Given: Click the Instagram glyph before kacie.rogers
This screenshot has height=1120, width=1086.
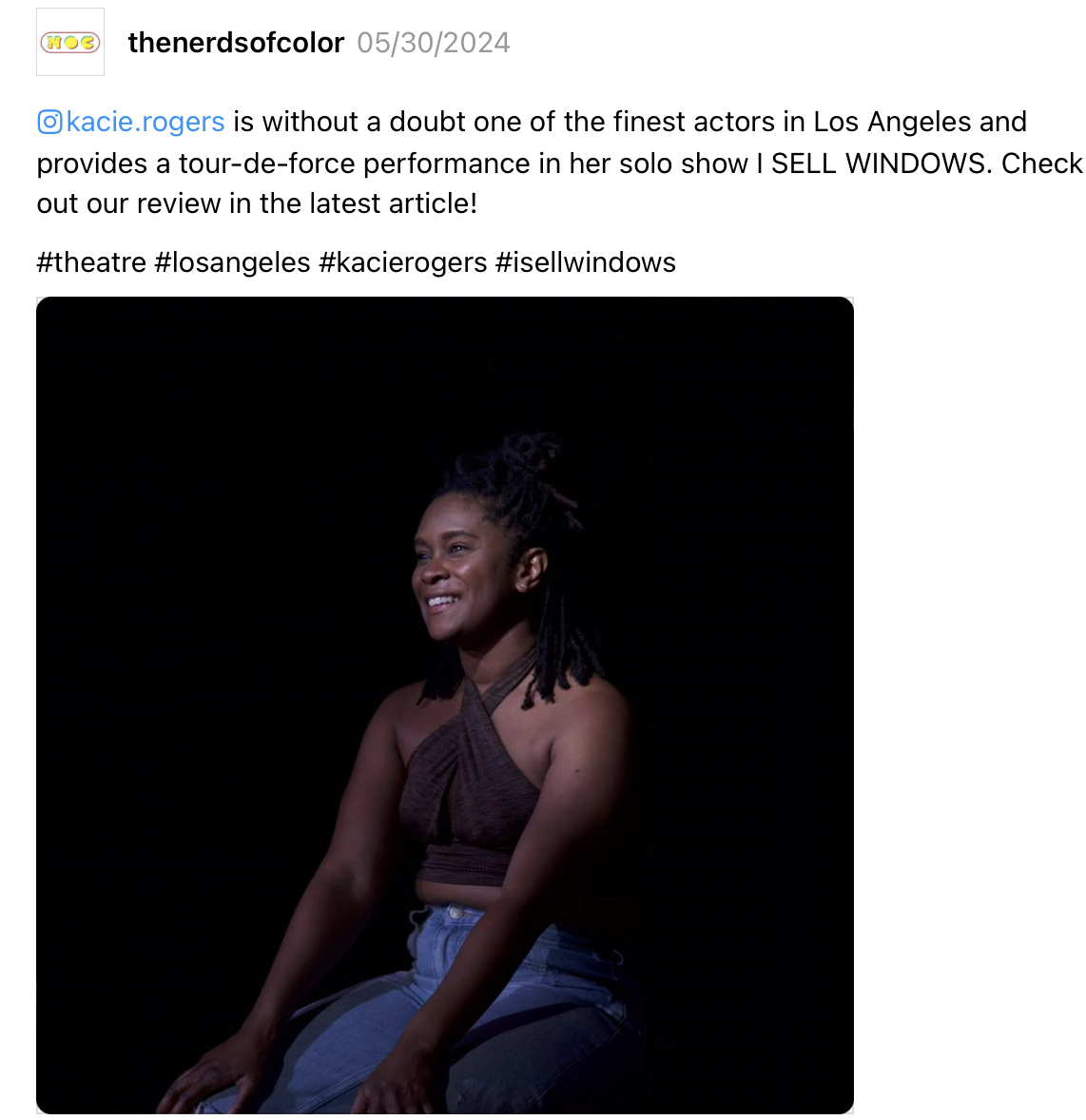Looking at the screenshot, I should click(49, 122).
